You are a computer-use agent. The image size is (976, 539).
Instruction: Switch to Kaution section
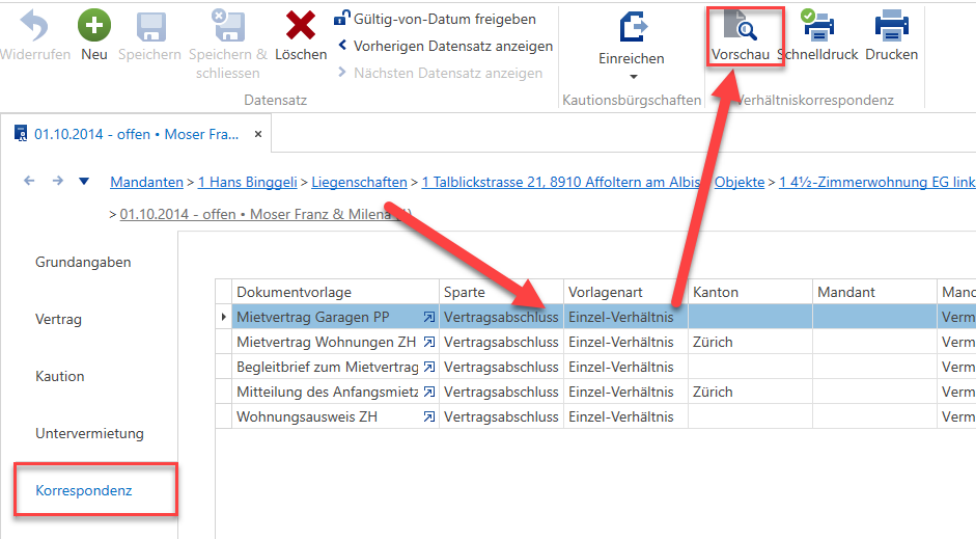pos(60,377)
